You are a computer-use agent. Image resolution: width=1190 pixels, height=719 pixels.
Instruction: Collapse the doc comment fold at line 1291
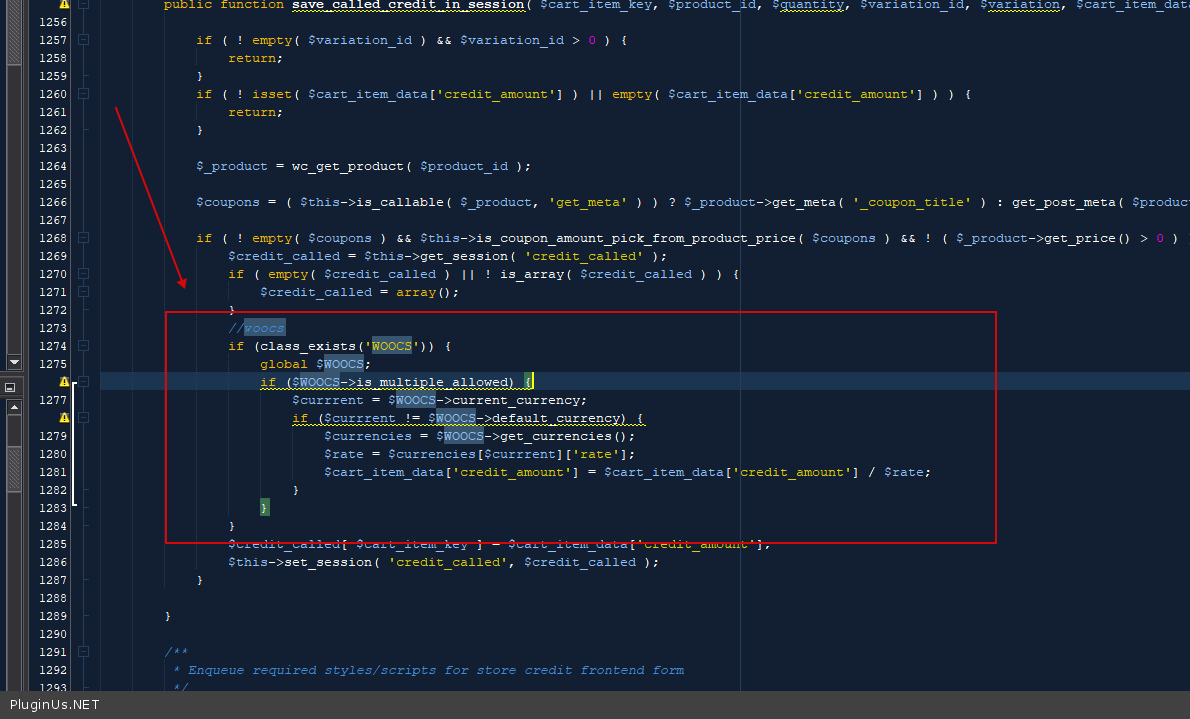(x=83, y=652)
